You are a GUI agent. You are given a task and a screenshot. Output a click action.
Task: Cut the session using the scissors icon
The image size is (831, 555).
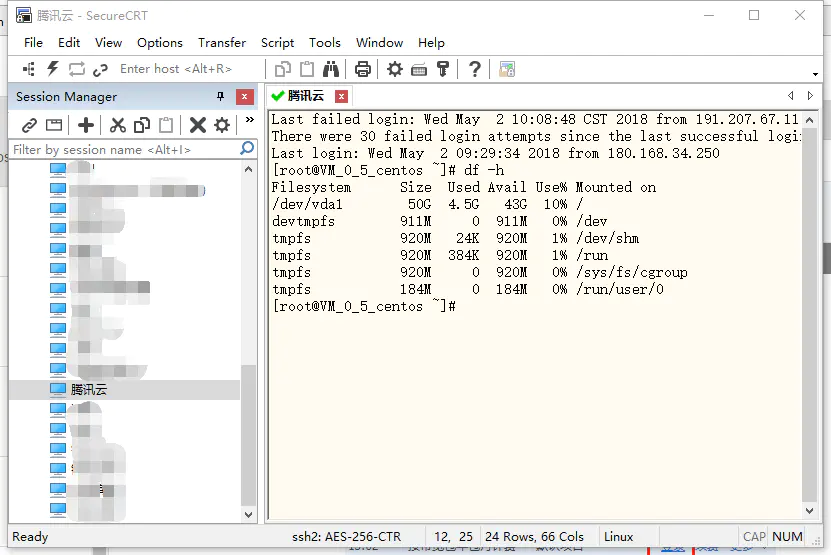(117, 125)
